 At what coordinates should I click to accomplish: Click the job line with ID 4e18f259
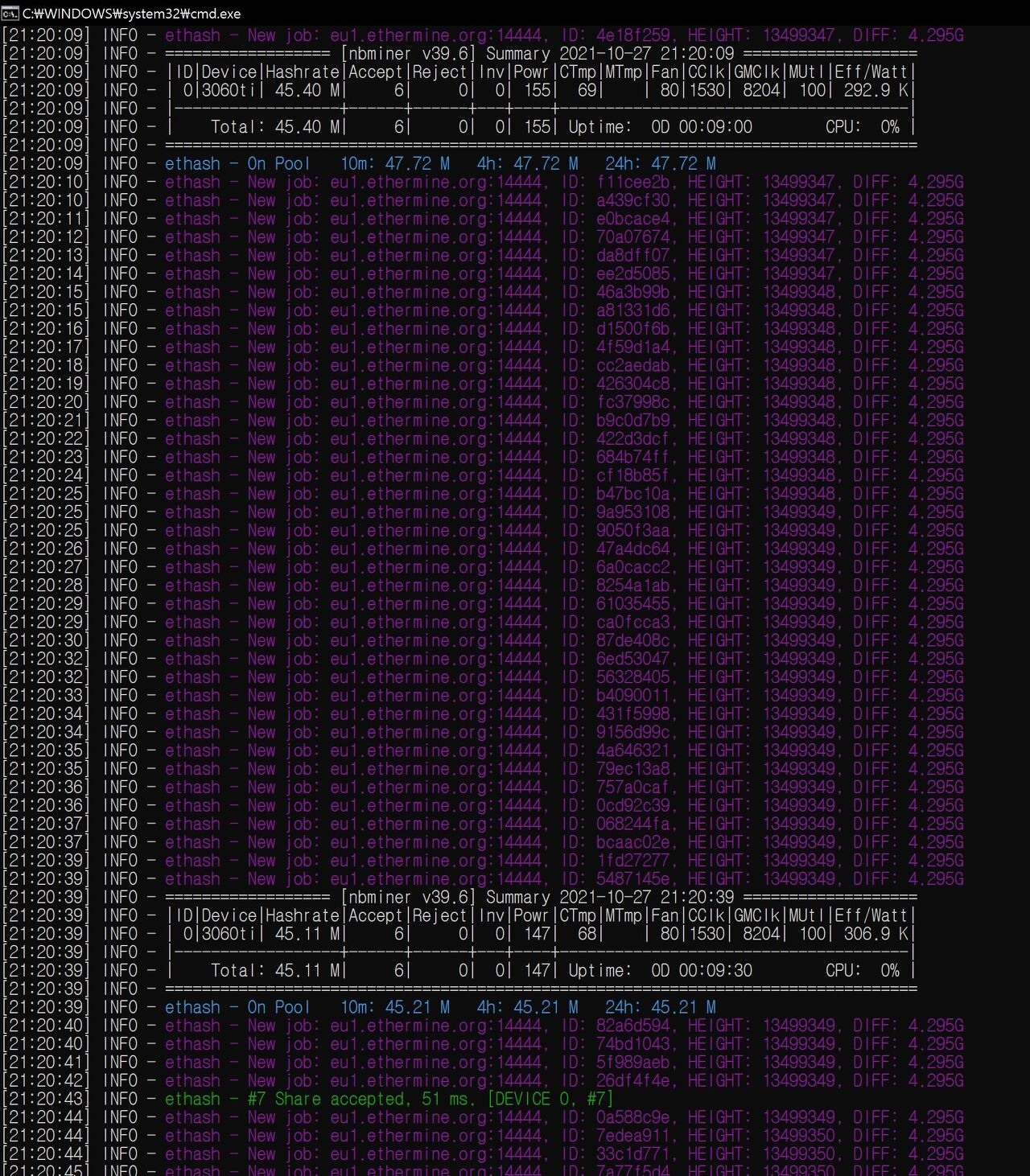pyautogui.click(x=483, y=35)
